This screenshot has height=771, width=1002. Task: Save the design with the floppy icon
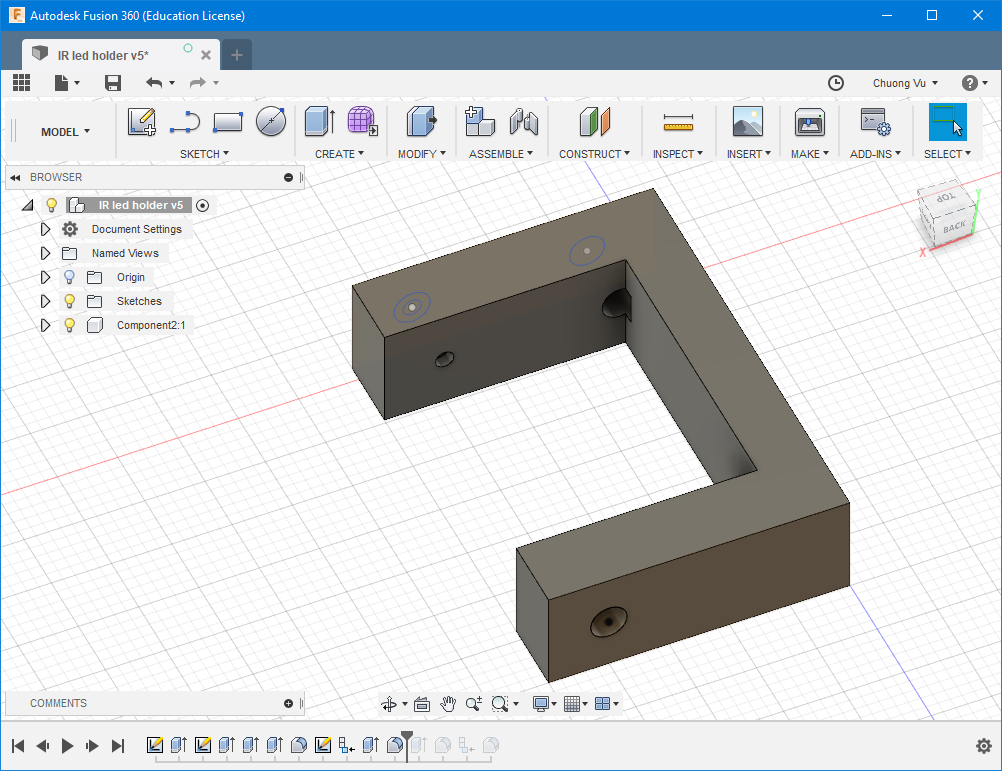(112, 82)
